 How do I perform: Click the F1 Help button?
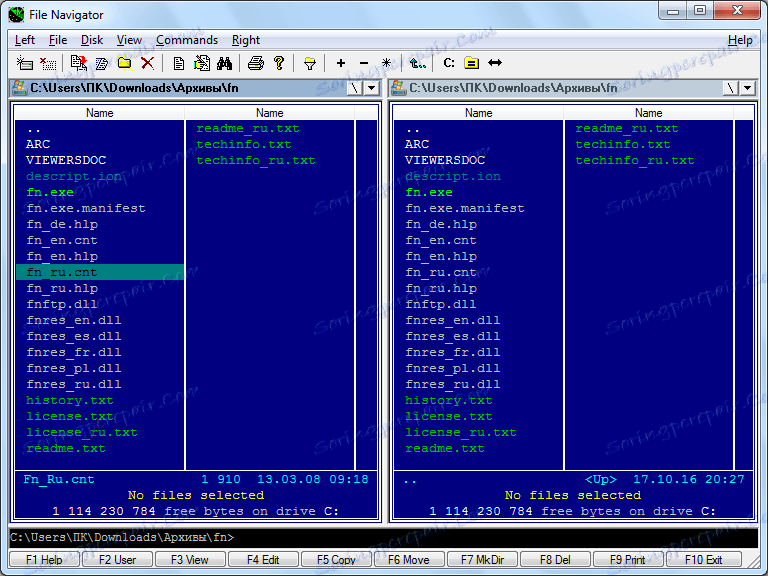point(44,559)
